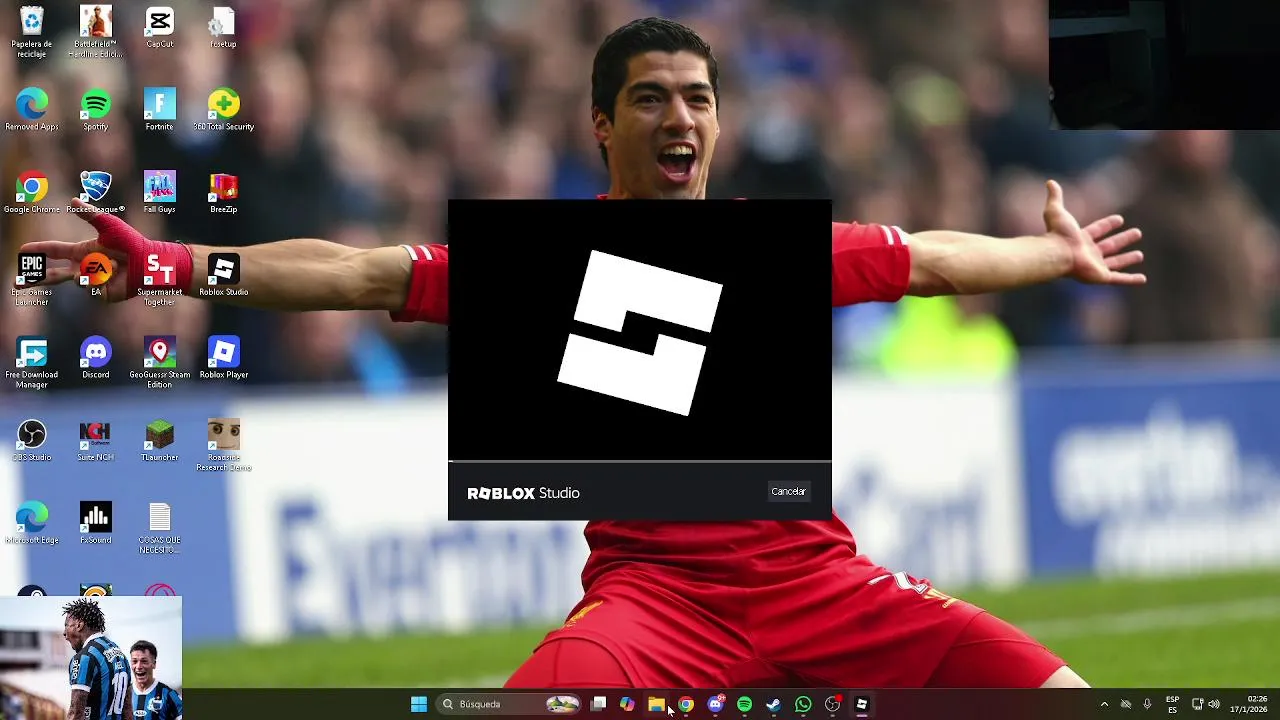This screenshot has height=720, width=1280.
Task: Select the Discord desktop shortcut
Action: [96, 358]
